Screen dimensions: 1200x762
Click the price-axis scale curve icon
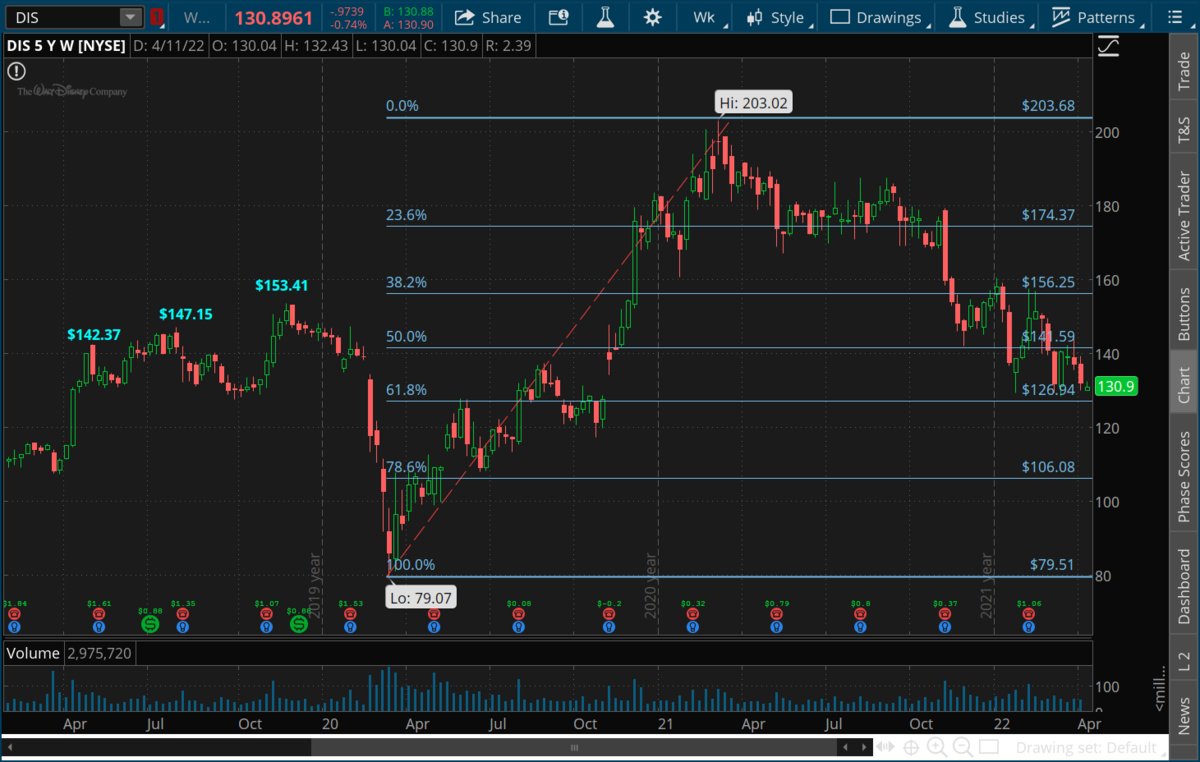(1108, 46)
